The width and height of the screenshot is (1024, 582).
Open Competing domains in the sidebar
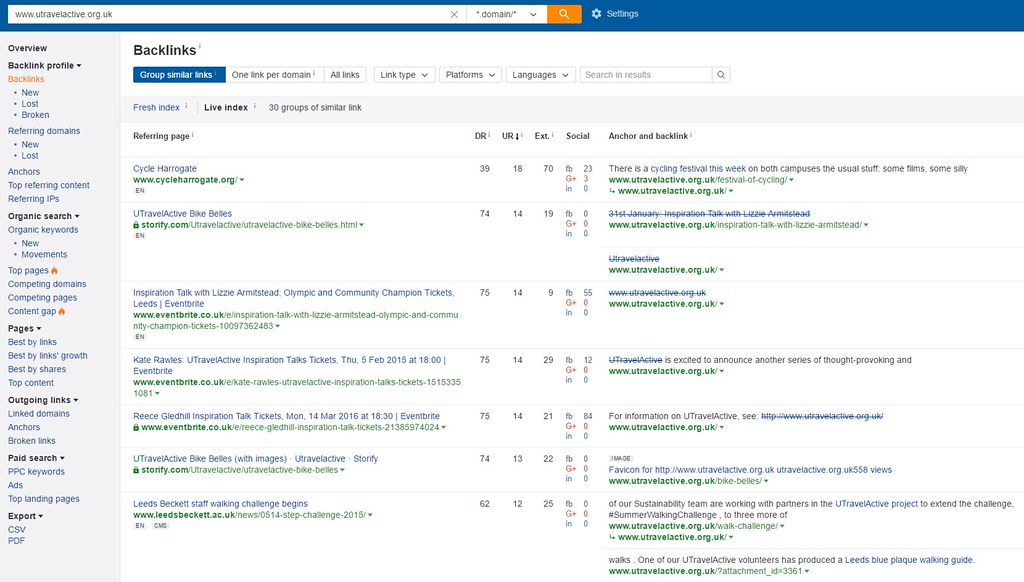(x=47, y=284)
